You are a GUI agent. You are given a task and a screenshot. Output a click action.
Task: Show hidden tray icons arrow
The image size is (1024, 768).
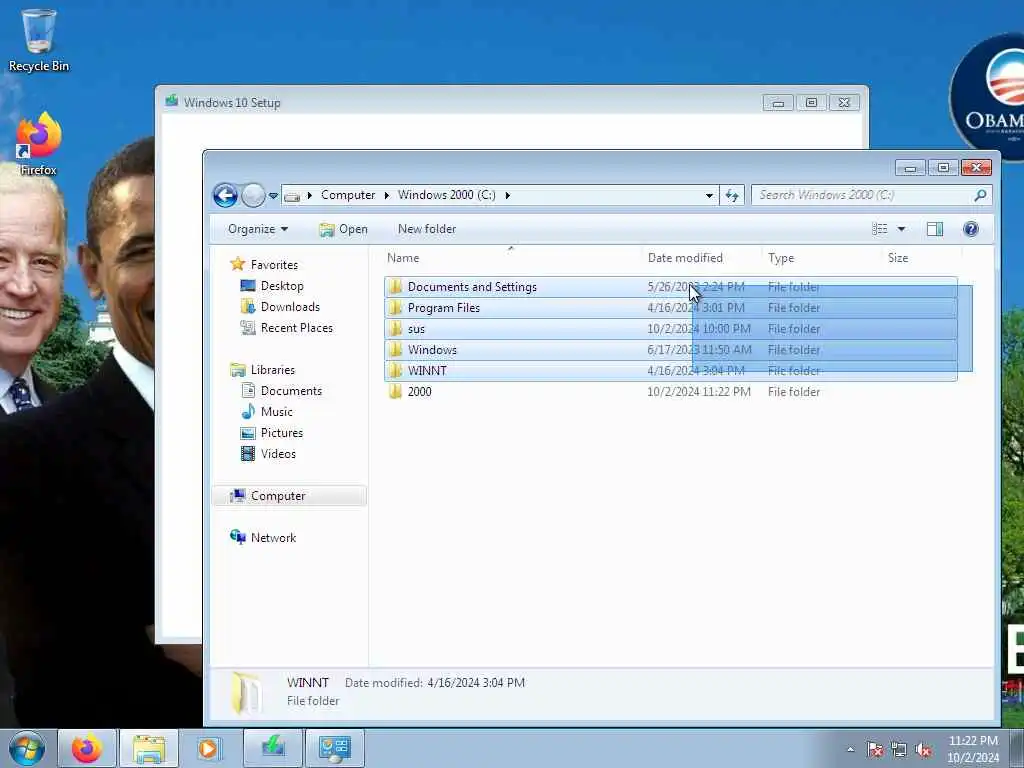pyautogui.click(x=850, y=750)
